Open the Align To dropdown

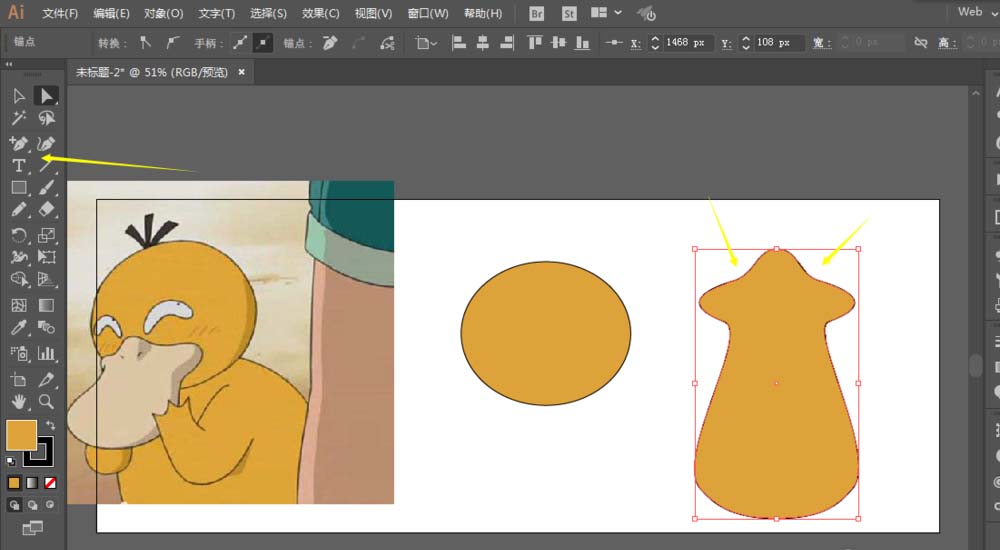[x=425, y=43]
